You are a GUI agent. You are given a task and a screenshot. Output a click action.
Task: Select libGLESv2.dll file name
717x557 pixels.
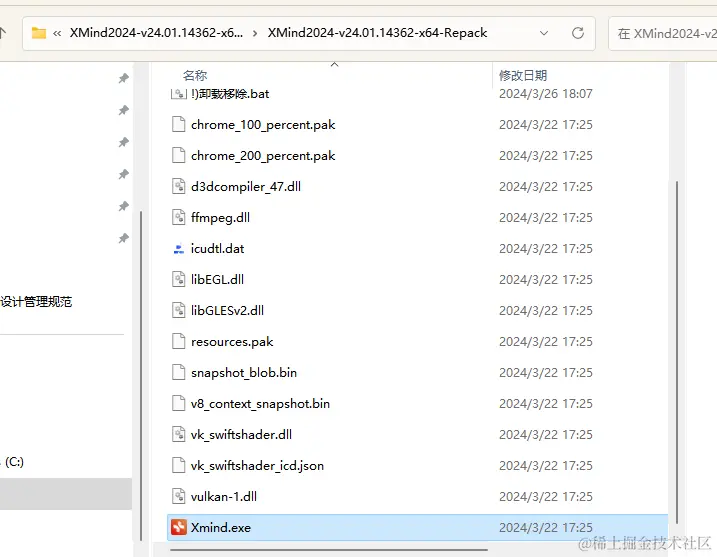click(227, 311)
